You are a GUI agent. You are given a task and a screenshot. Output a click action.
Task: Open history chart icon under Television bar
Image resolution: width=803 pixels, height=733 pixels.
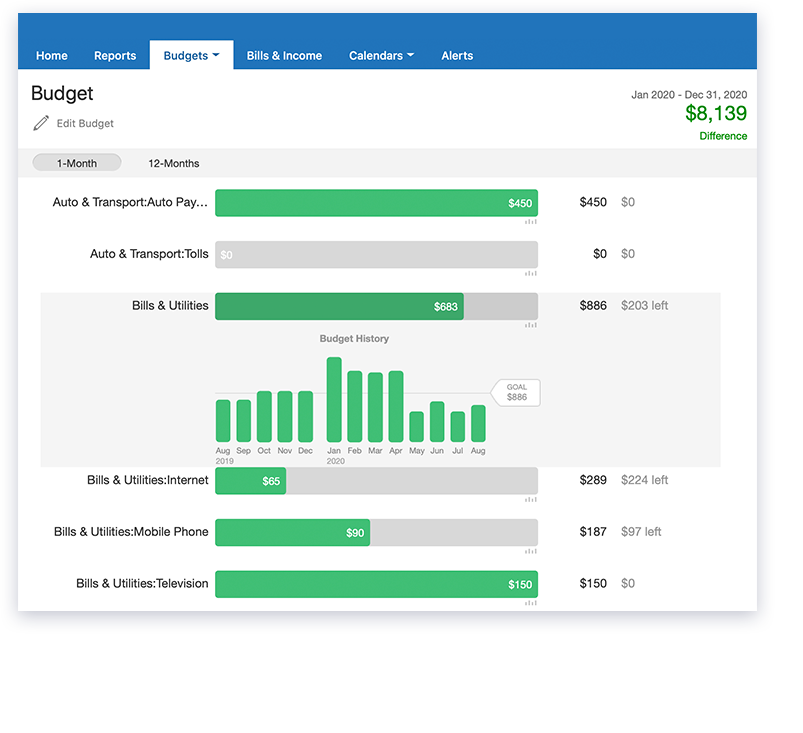click(x=531, y=603)
